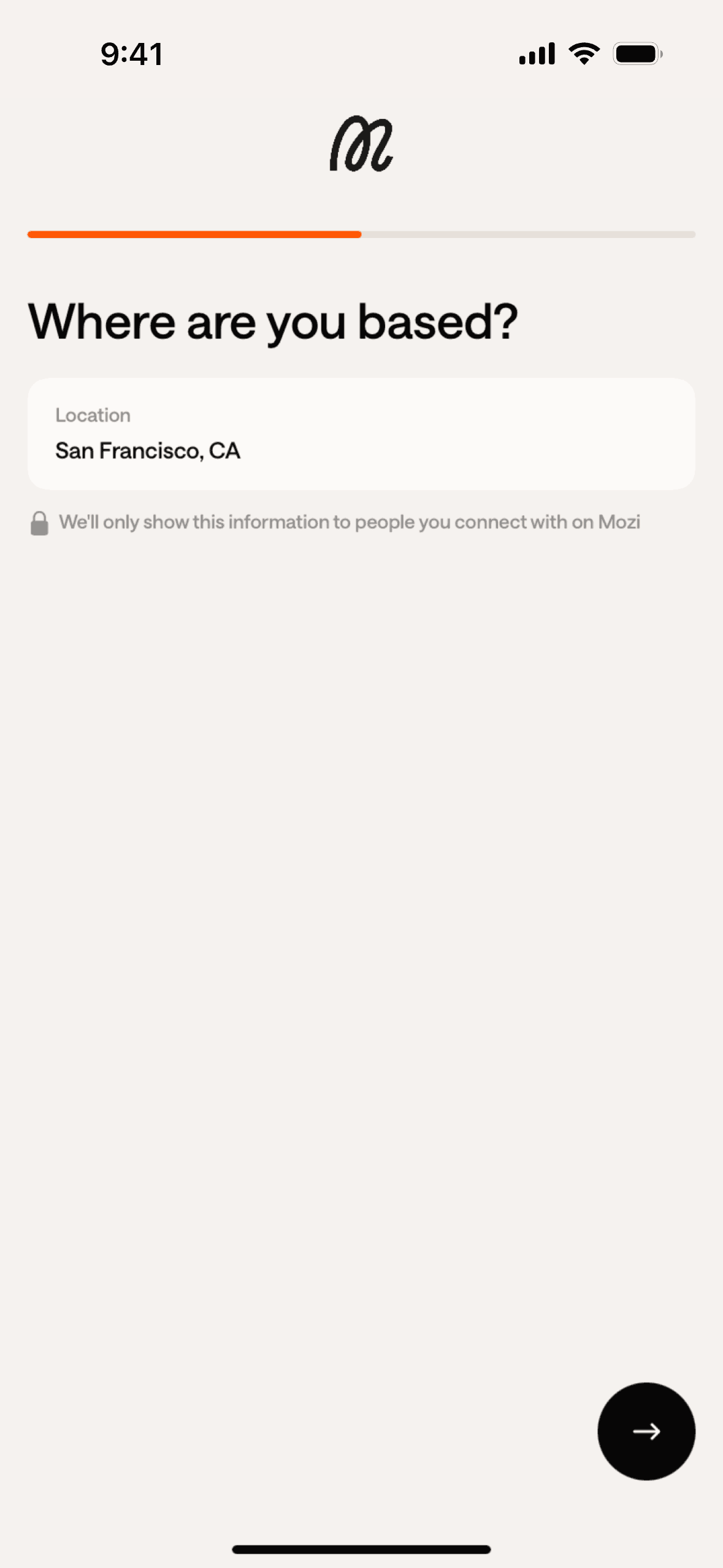Tap the "Where are you based?" heading

[273, 321]
